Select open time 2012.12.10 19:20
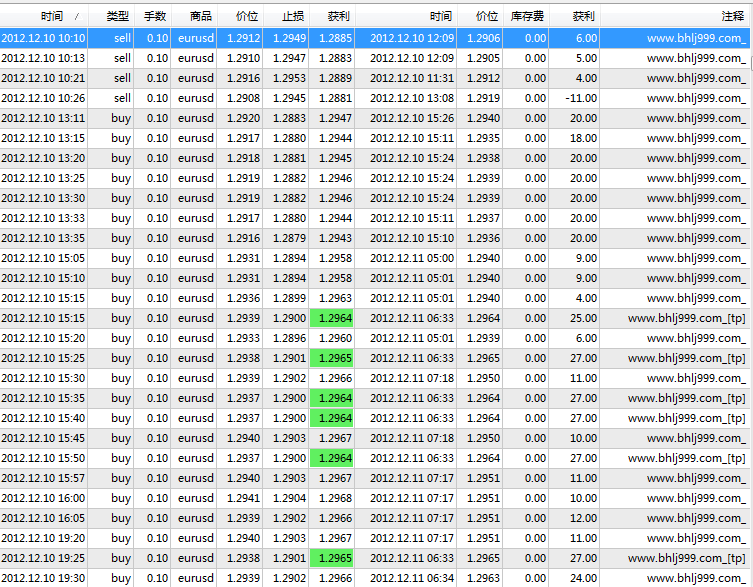The image size is (753, 587). coord(43,538)
